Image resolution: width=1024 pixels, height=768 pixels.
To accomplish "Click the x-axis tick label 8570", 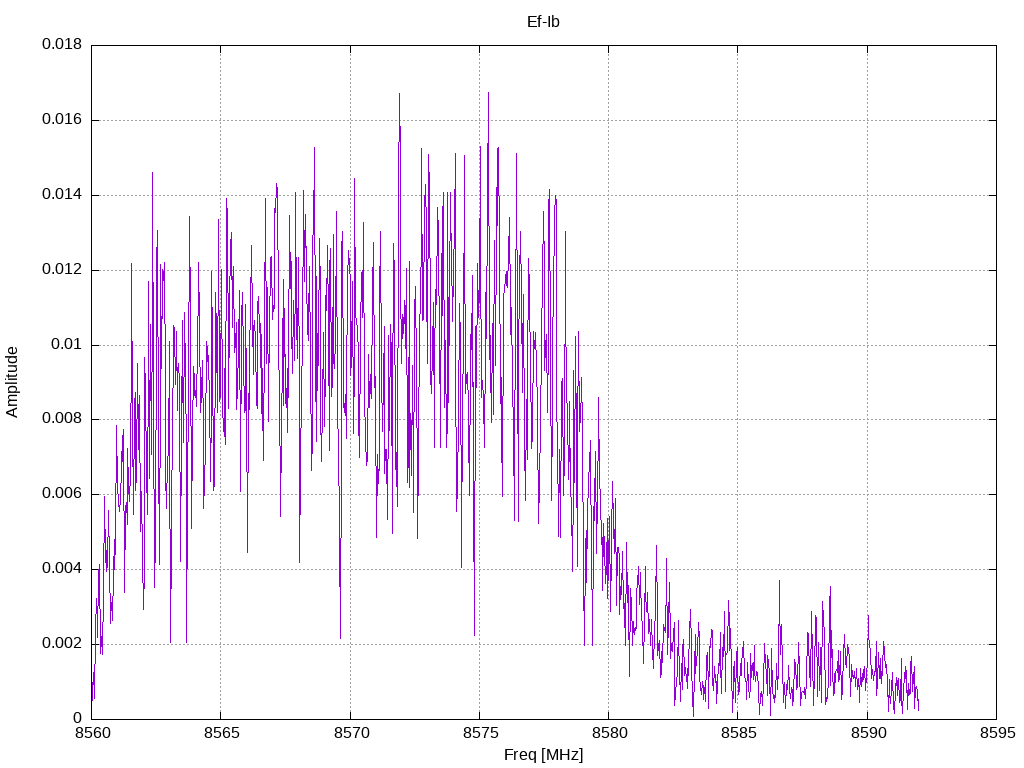I will tap(351, 733).
